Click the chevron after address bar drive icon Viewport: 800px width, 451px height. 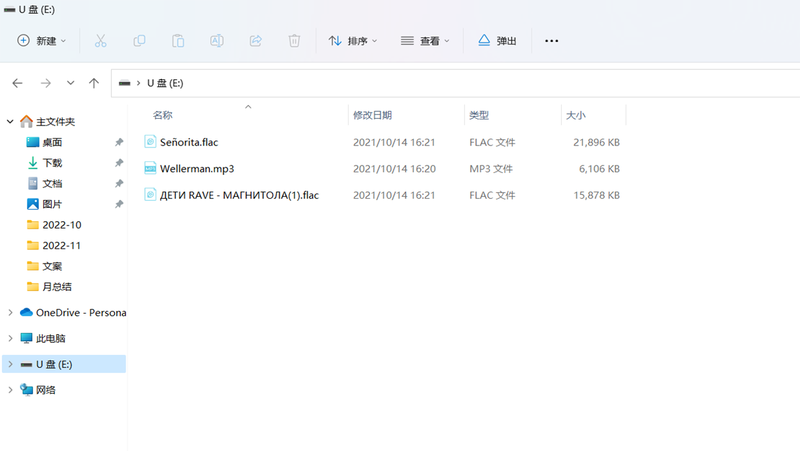click(138, 83)
